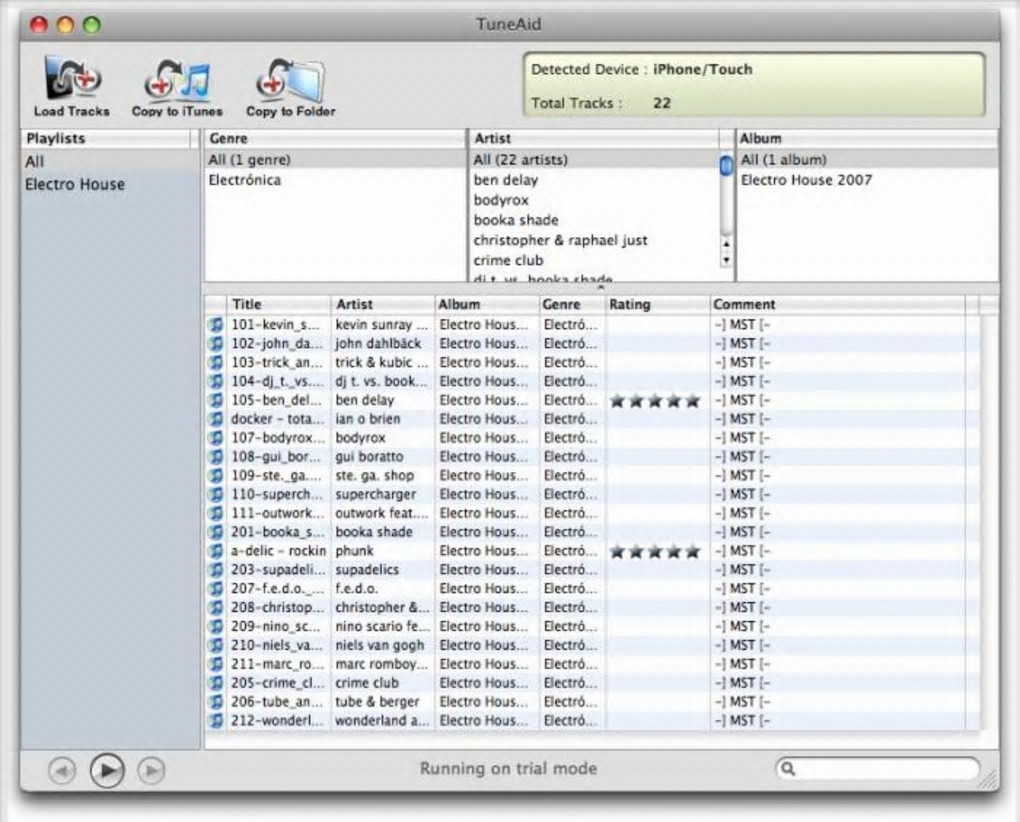Screen dimensions: 1020x822
Task: Select bodyrox in the Artist browser
Action: (595, 200)
